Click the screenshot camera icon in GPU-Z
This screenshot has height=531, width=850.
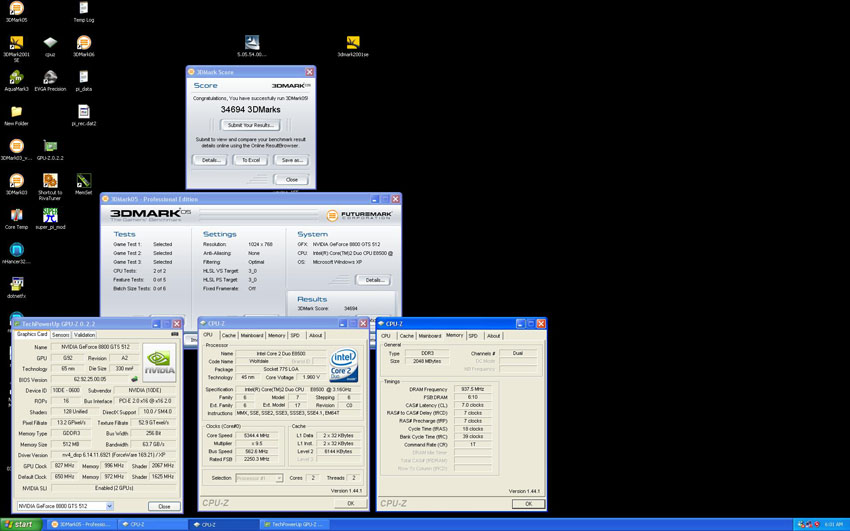(175, 334)
